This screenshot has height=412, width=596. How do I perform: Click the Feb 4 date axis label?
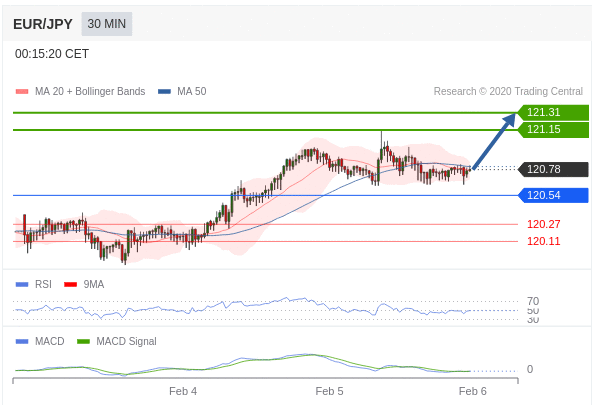[x=183, y=391]
